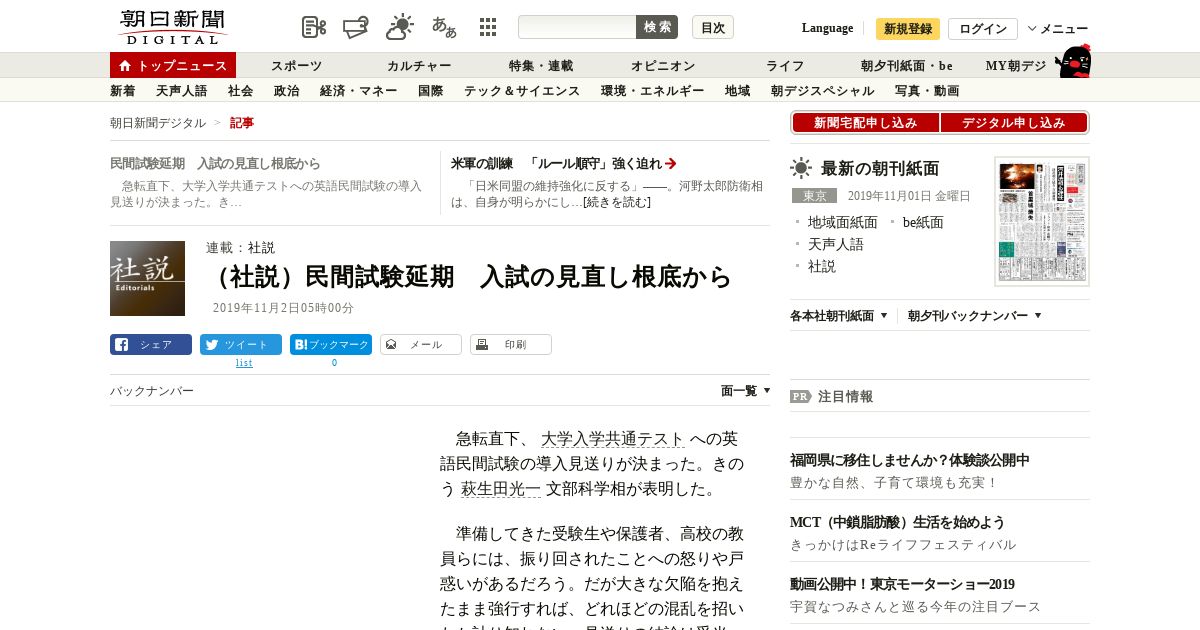Switch to the スポーツ tab
This screenshot has height=630, width=1200.
(297, 66)
